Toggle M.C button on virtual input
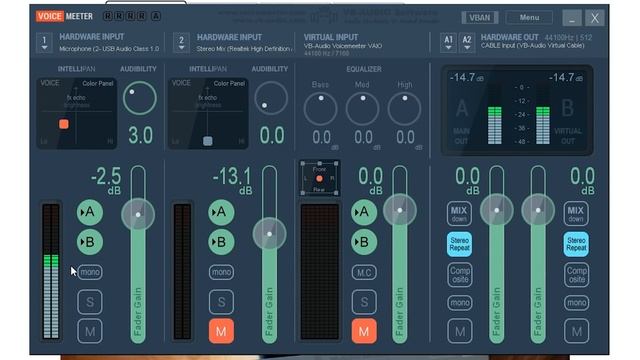The image size is (640, 360). tap(364, 272)
